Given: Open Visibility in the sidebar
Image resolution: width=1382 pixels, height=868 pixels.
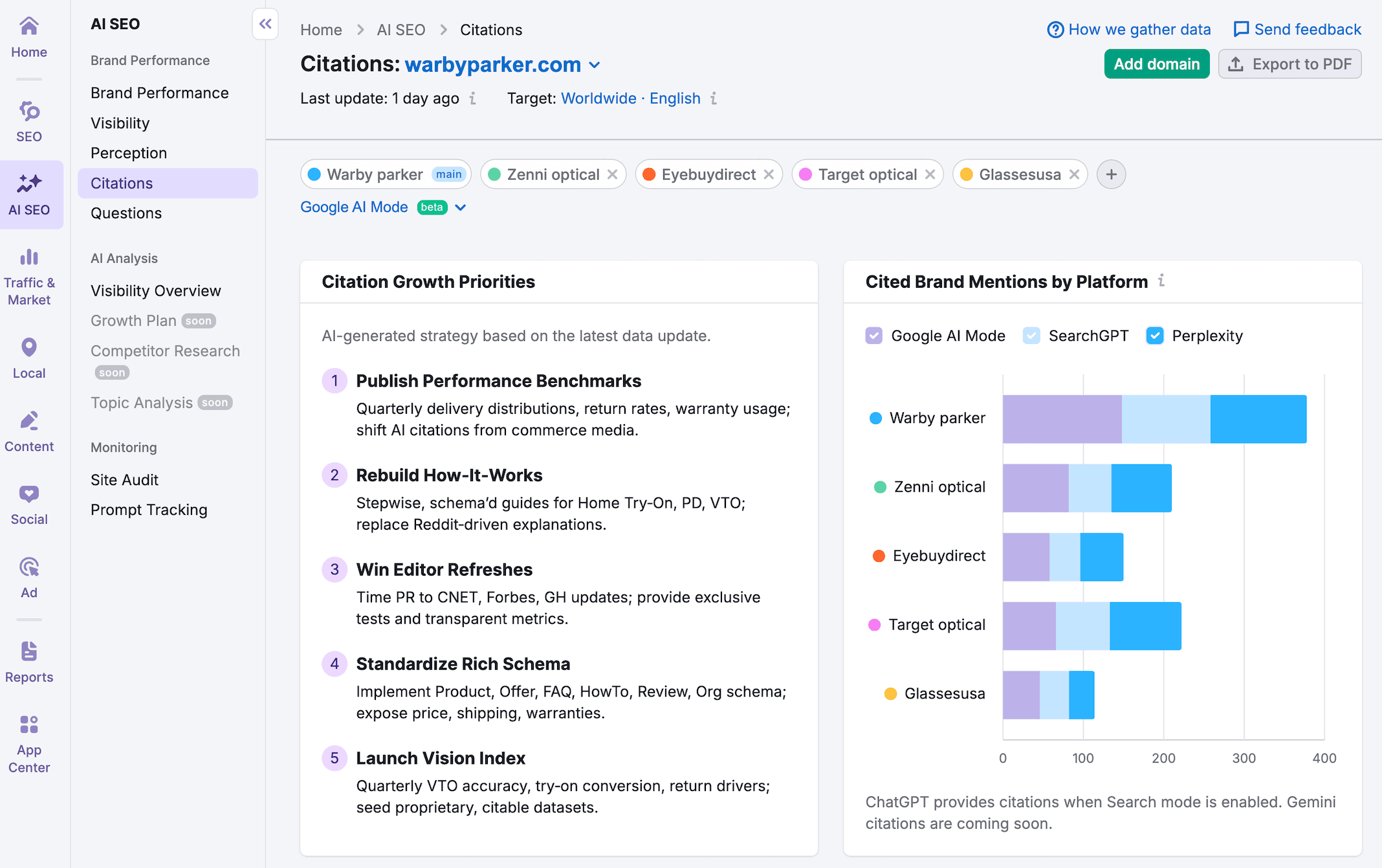Looking at the screenshot, I should [120, 123].
